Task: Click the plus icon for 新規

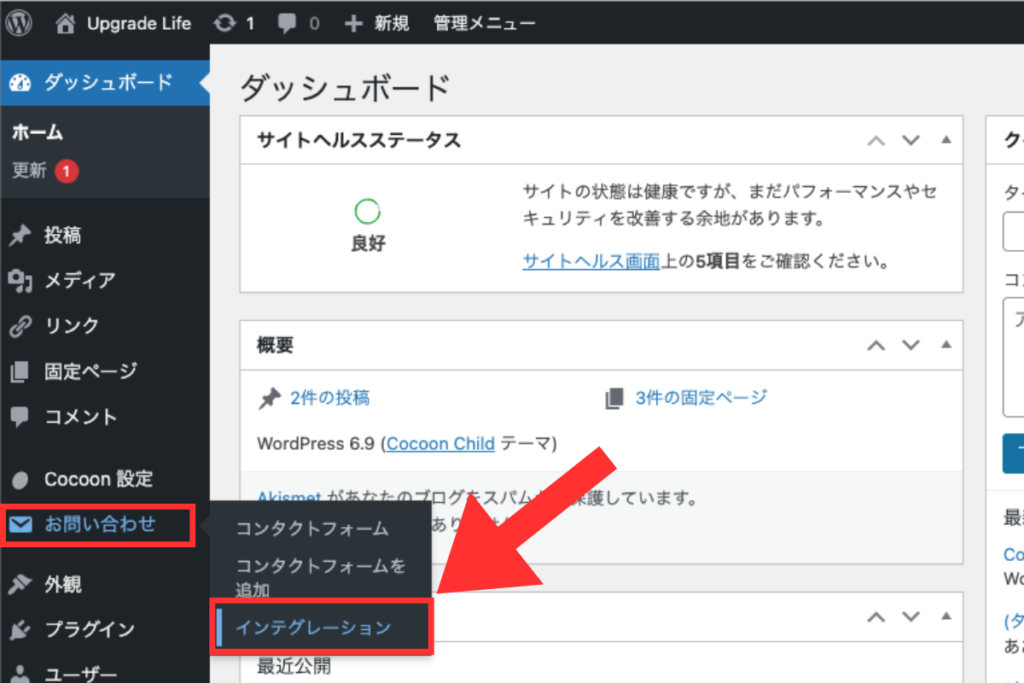Action: [352, 23]
